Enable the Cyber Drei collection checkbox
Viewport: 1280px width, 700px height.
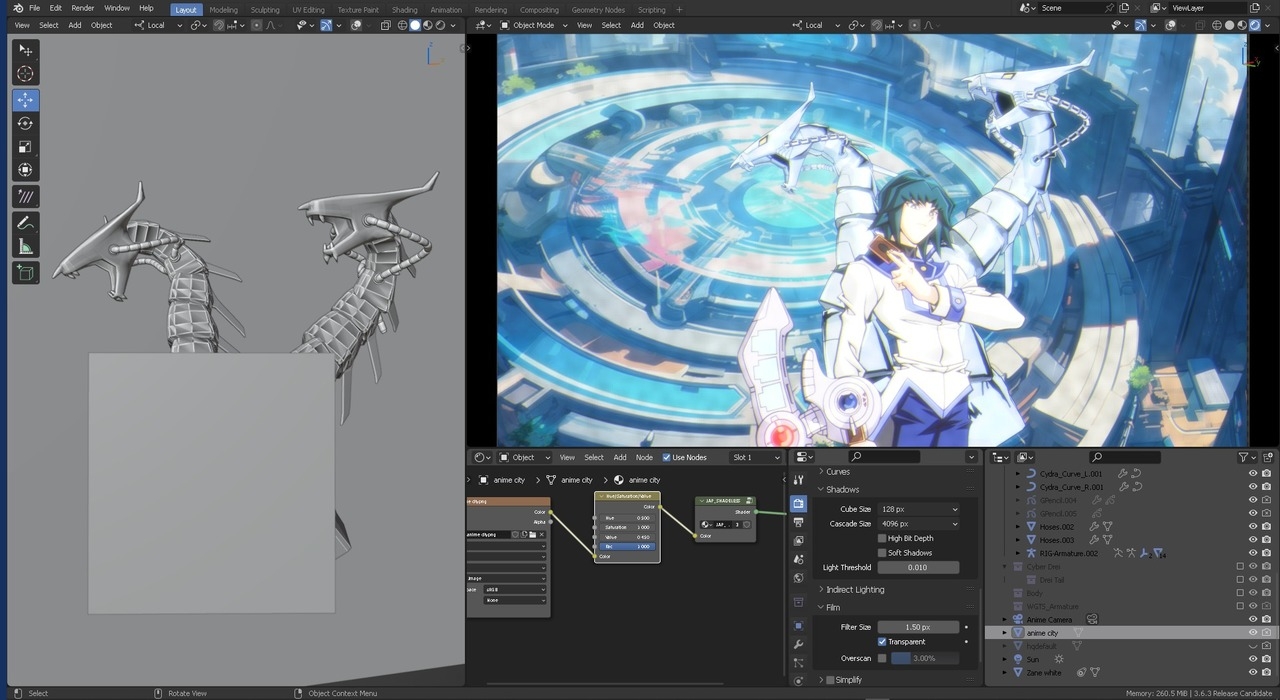1240,567
